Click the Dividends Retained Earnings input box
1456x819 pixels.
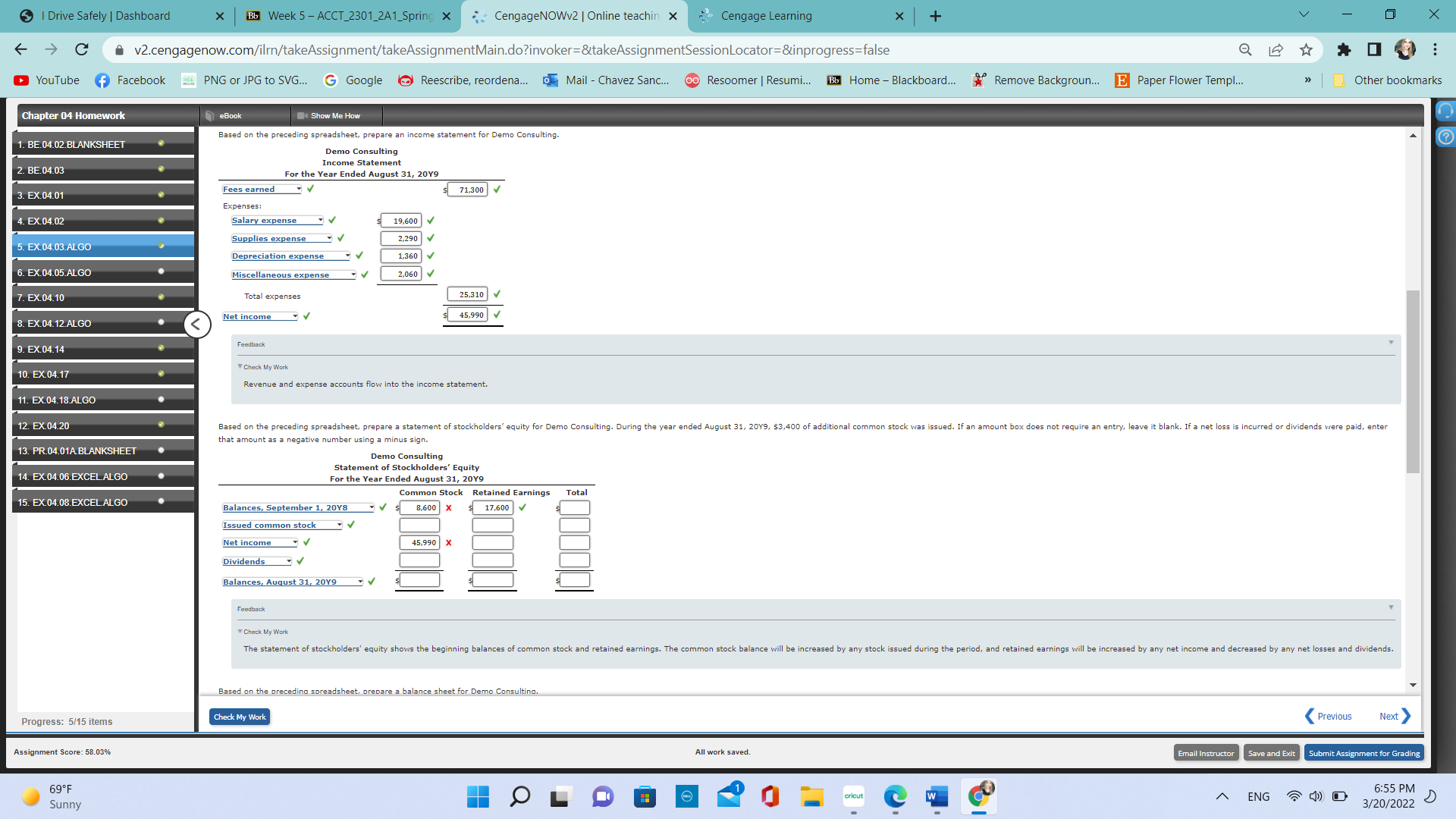492,560
